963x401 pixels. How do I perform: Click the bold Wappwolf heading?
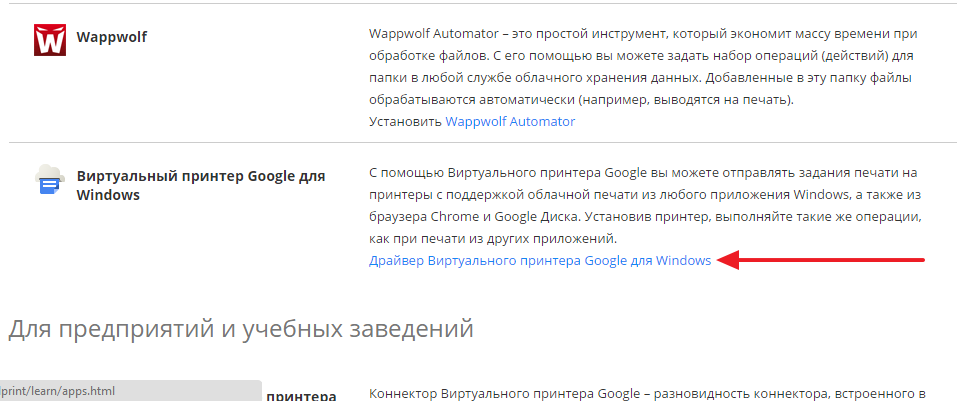pyautogui.click(x=112, y=39)
